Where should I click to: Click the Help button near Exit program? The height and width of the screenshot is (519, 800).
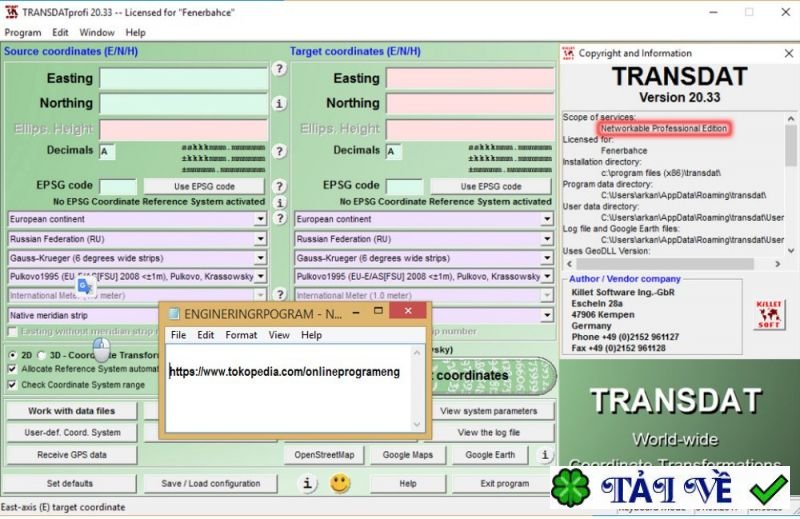408,483
